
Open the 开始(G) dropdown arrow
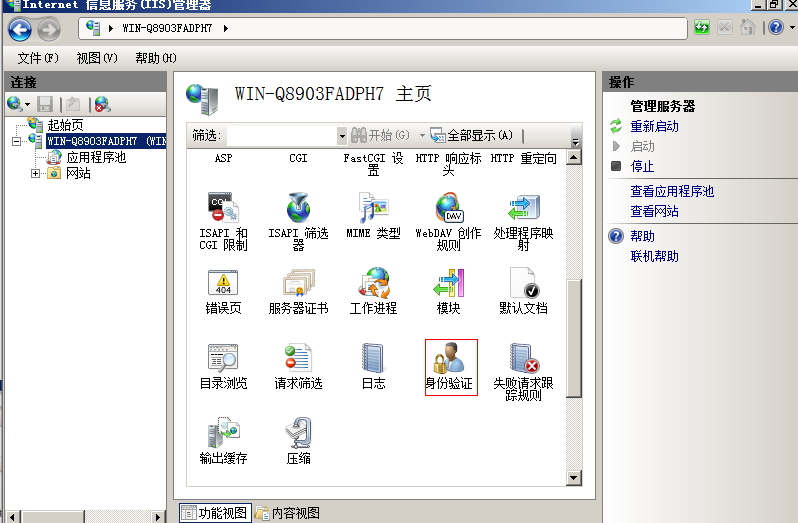[422, 135]
